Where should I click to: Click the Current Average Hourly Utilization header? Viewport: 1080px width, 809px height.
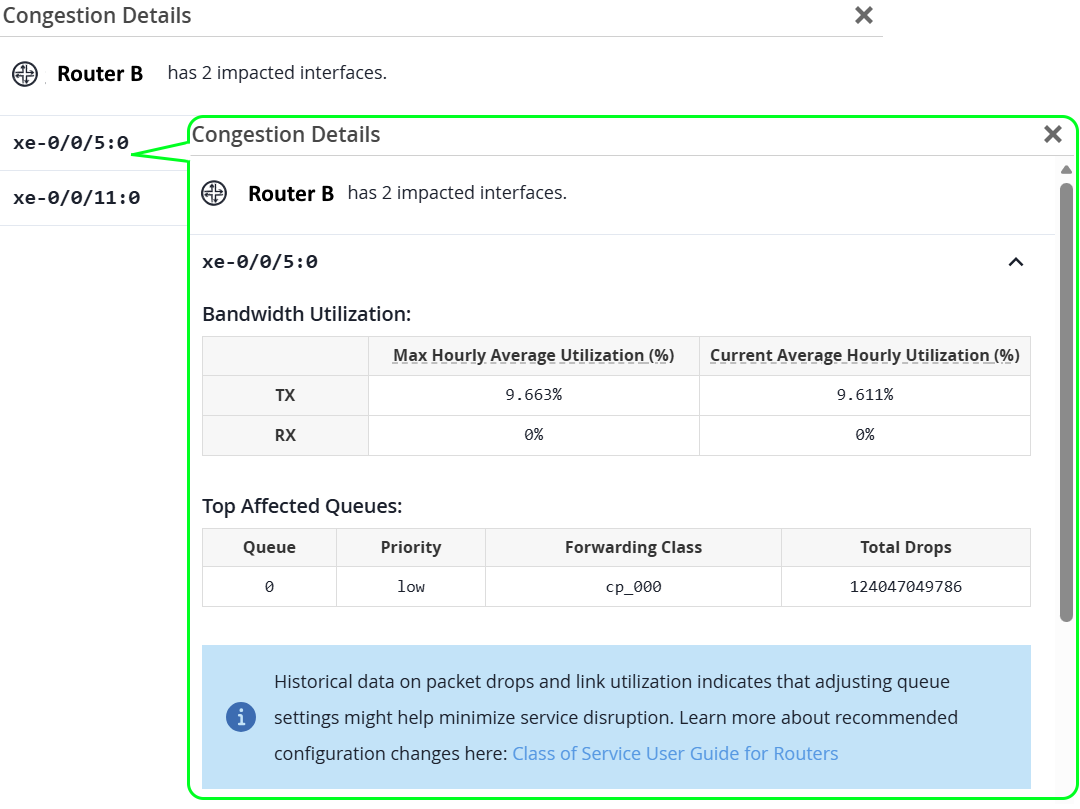pyautogui.click(x=864, y=355)
